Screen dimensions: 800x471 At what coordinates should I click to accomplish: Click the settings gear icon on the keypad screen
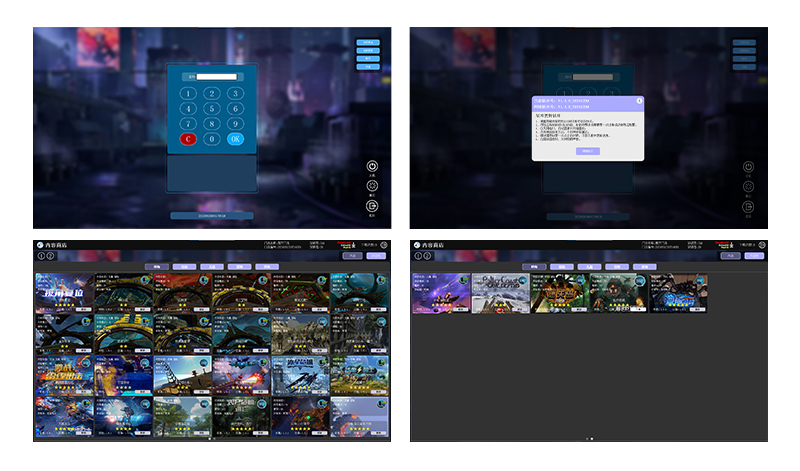tap(372, 187)
